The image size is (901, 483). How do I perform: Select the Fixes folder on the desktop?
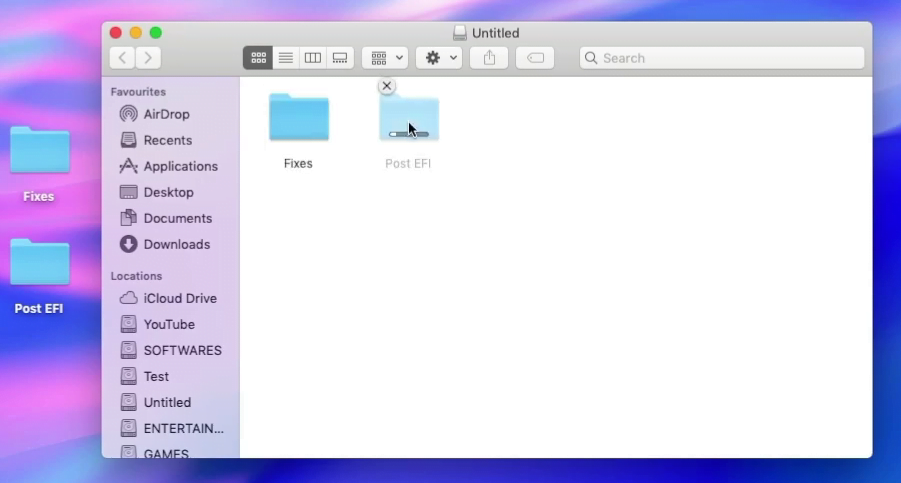[x=40, y=150]
